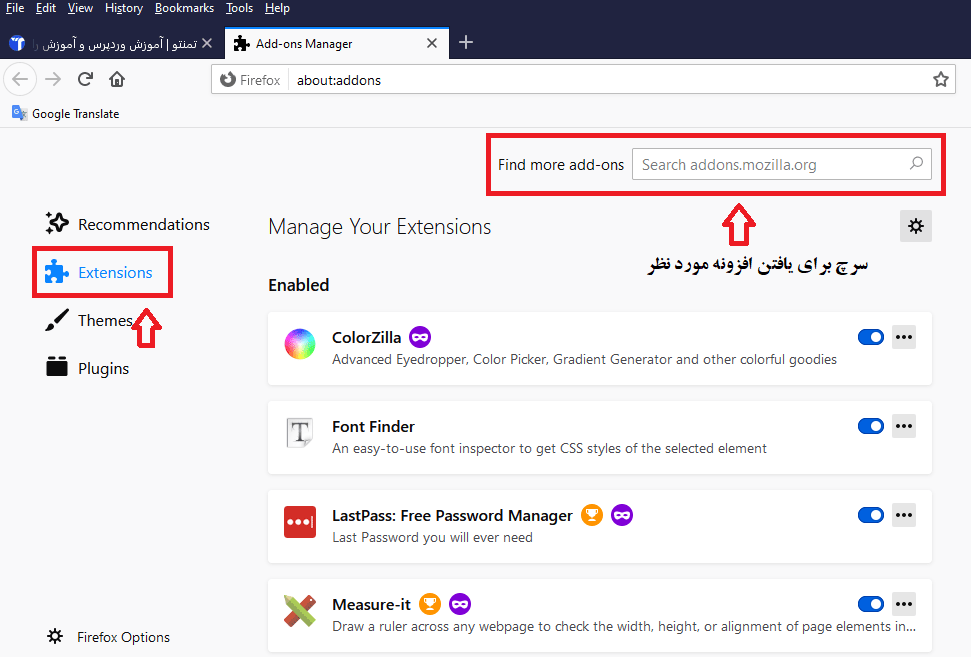This screenshot has width=971, height=657.
Task: Open the Edit menu
Action: 46,8
